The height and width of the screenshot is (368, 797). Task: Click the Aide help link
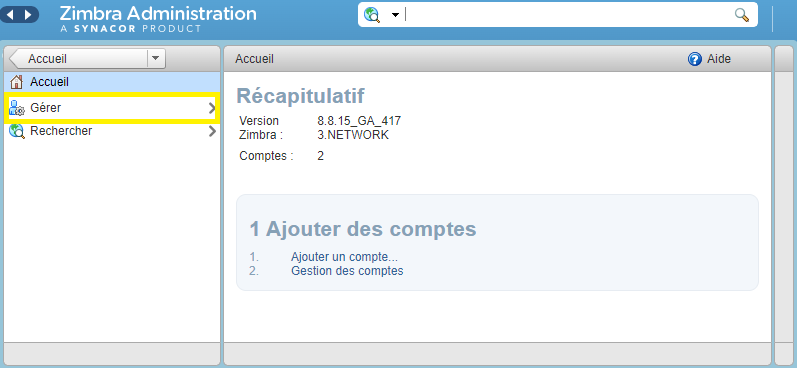click(x=719, y=59)
